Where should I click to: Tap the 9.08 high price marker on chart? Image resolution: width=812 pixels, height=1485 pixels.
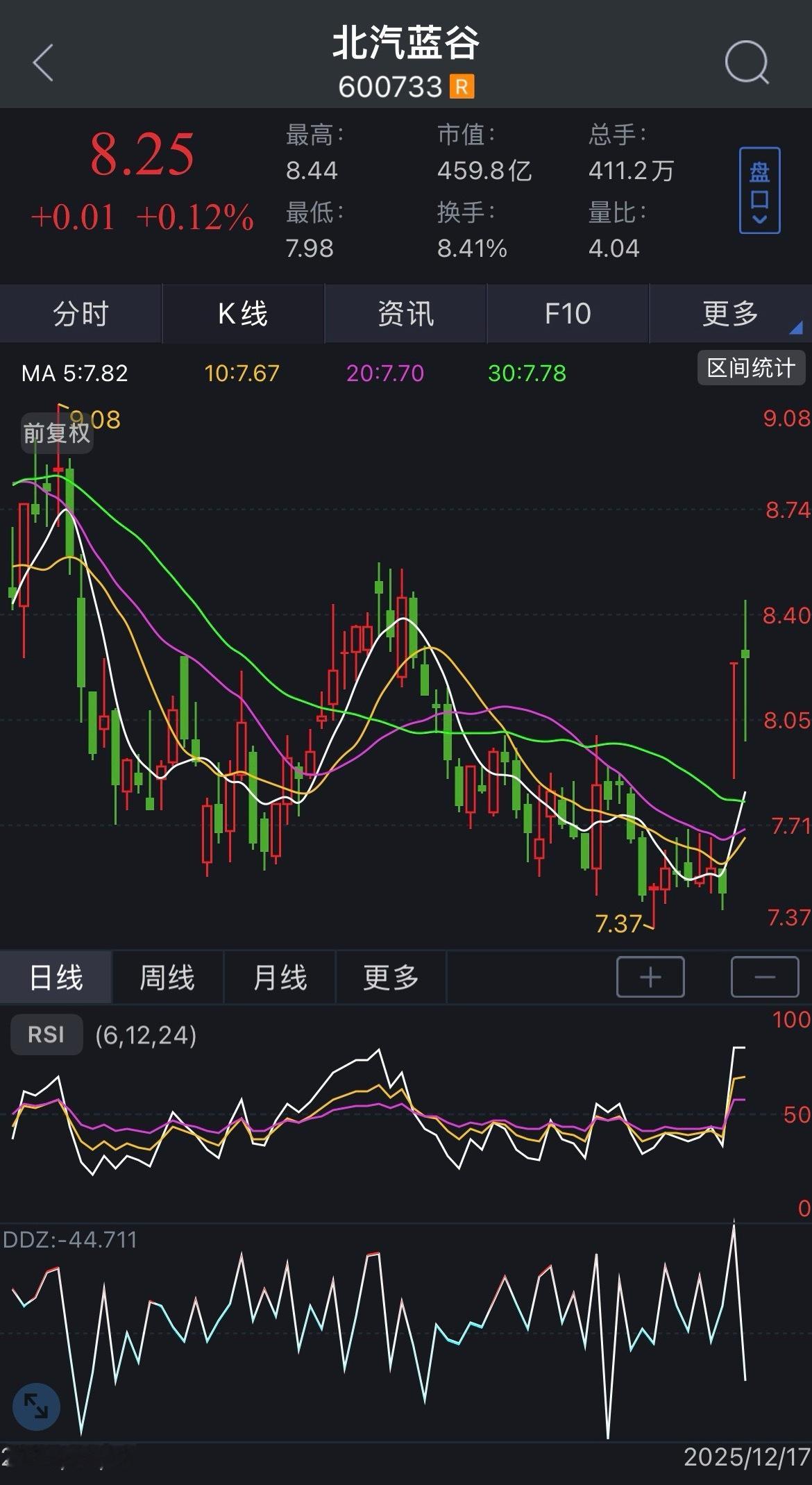tap(96, 419)
